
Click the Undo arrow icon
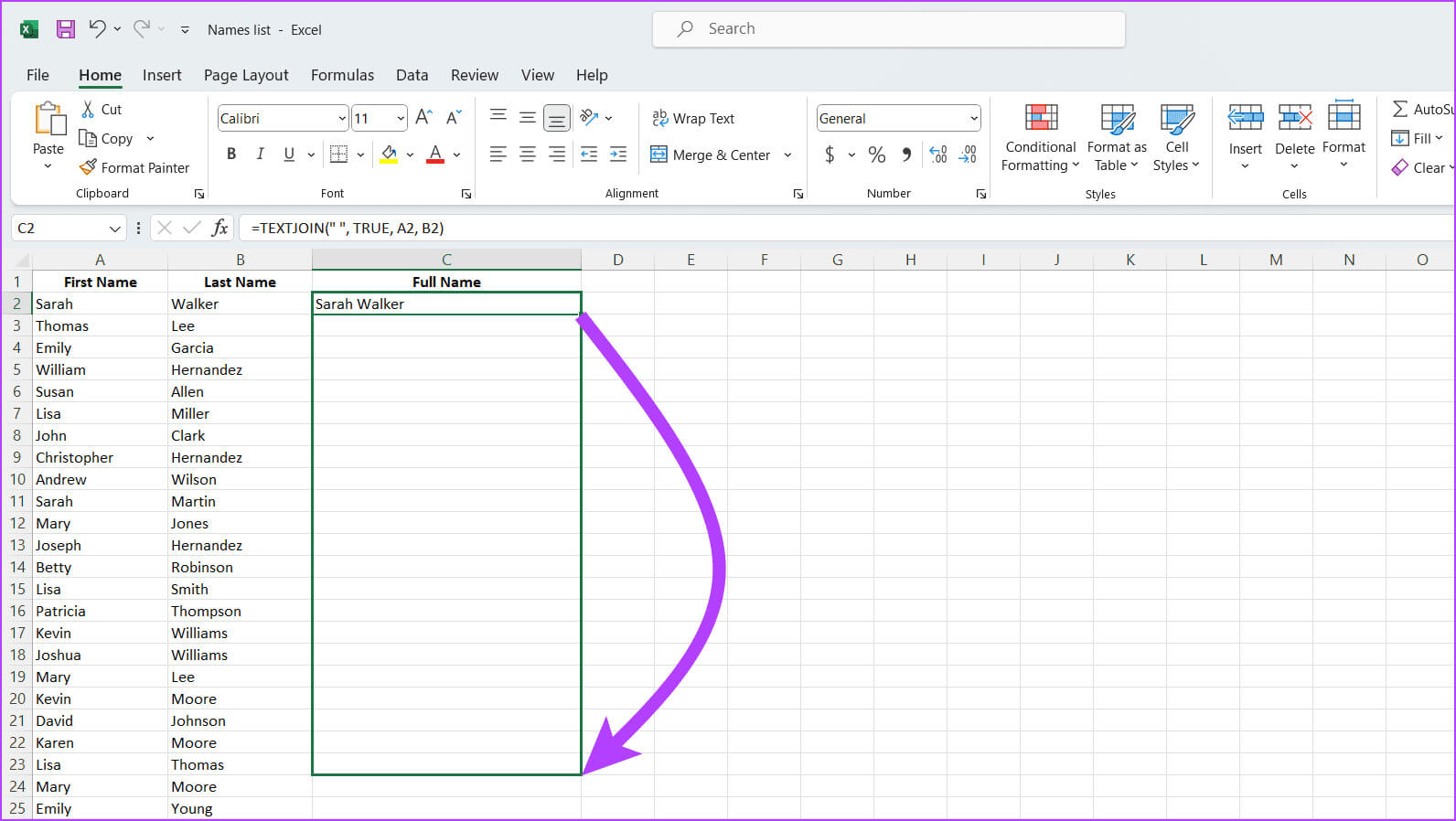click(x=97, y=29)
